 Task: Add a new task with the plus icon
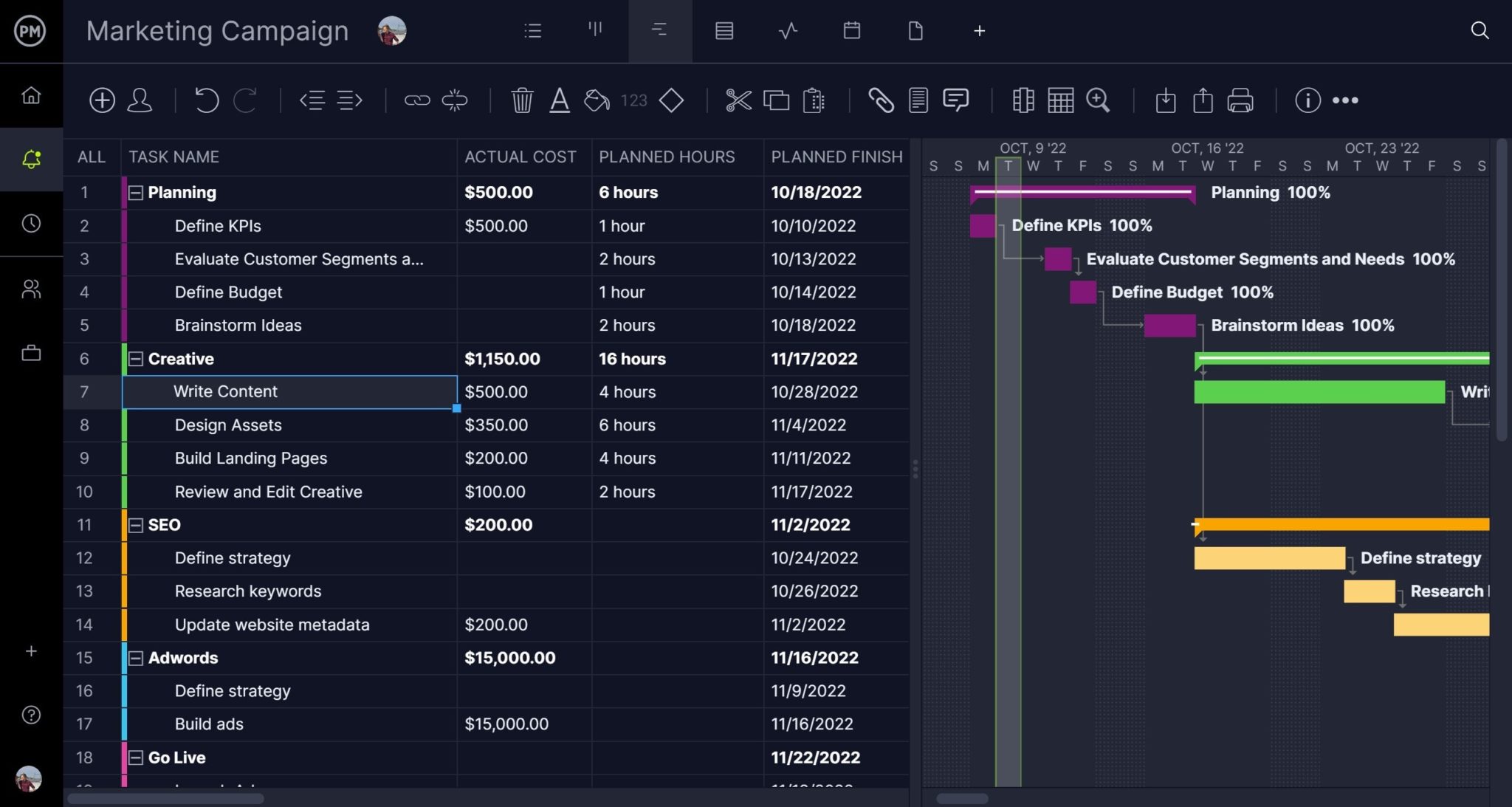102,100
